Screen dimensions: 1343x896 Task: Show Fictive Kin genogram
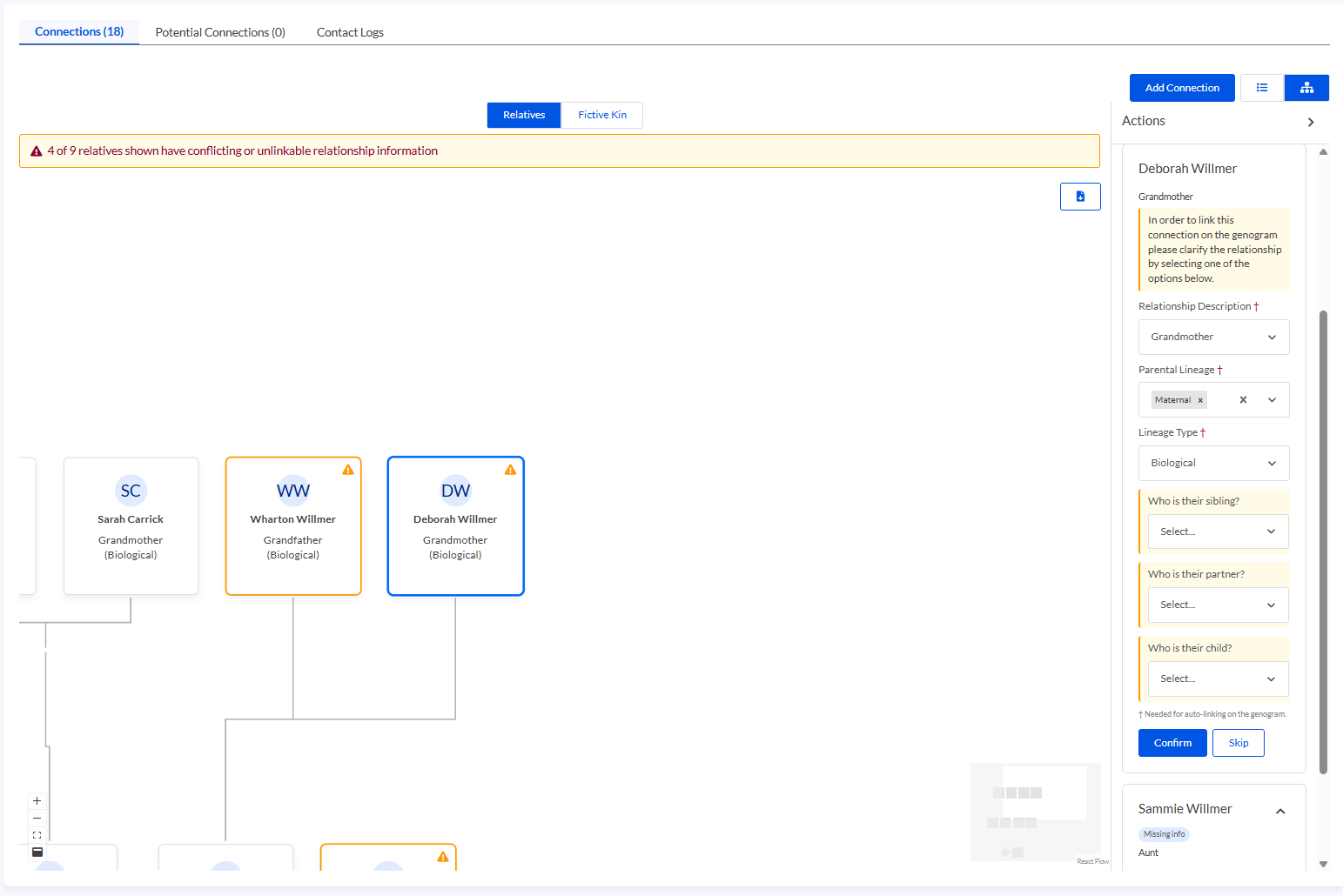coord(602,115)
